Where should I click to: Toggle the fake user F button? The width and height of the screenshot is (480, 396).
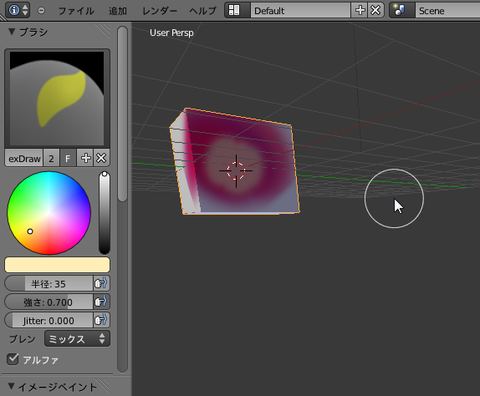coord(68,158)
